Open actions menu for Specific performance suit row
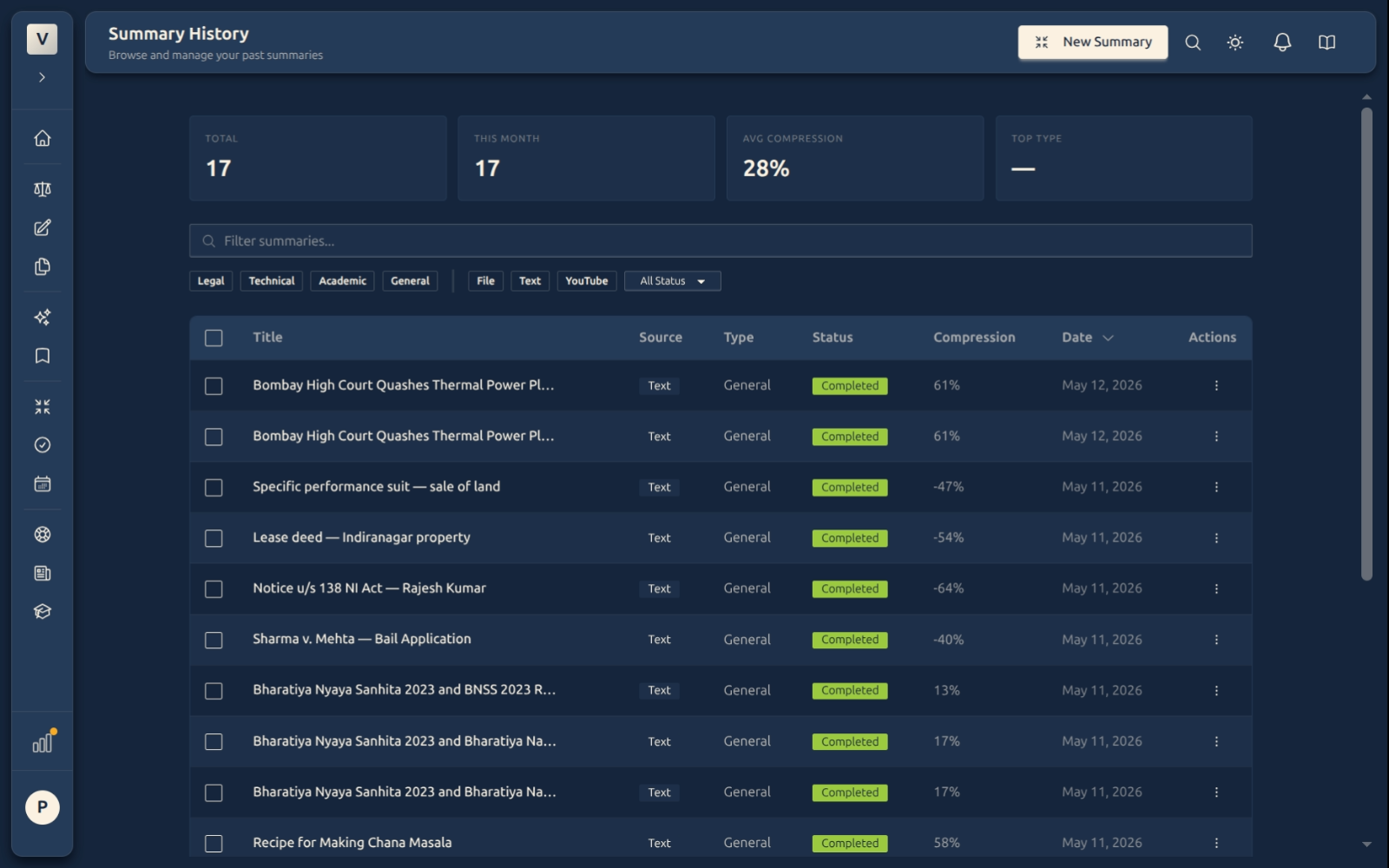This screenshot has height=868, width=1389. coord(1216,487)
